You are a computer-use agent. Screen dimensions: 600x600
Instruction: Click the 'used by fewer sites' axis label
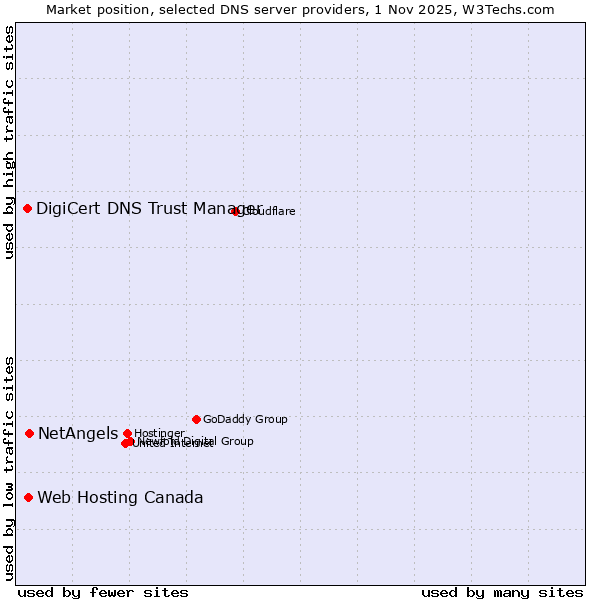pos(103,592)
